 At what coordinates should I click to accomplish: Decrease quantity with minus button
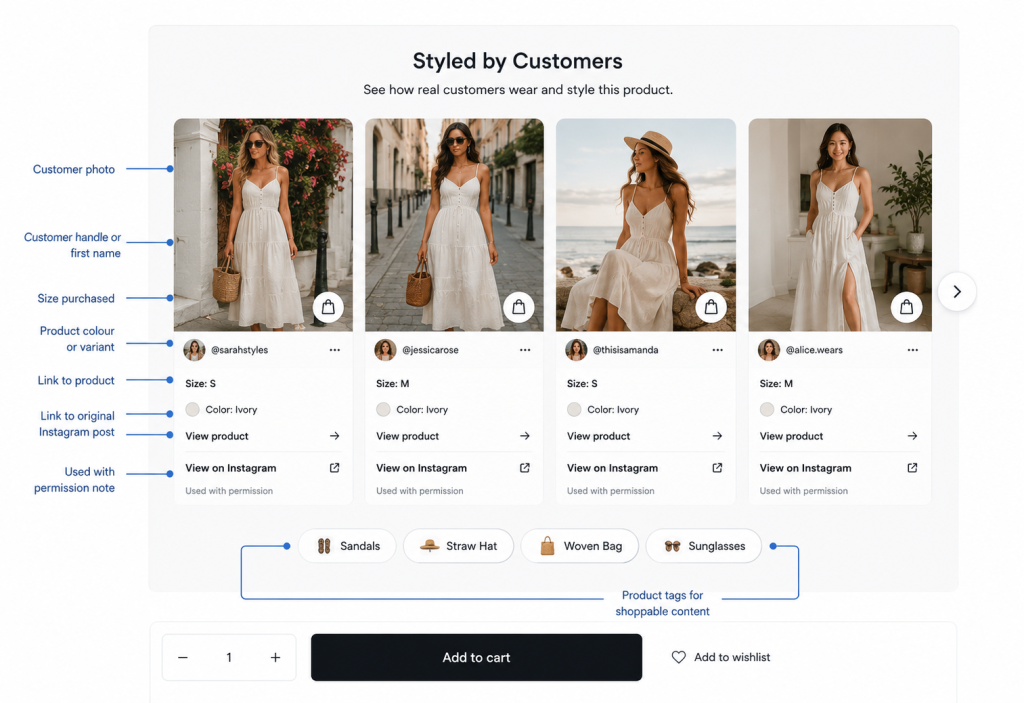pos(183,657)
